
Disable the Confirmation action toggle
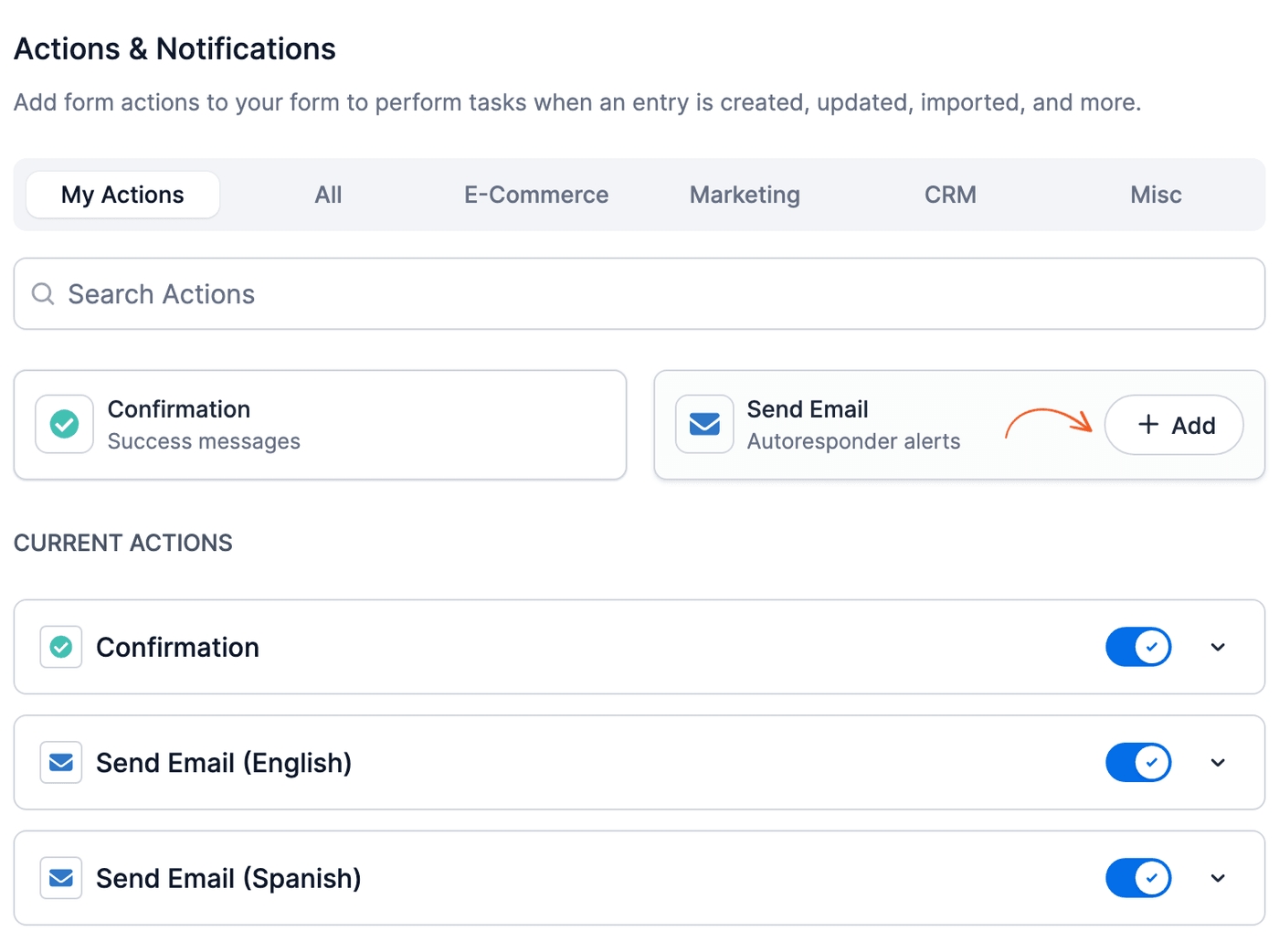1138,647
